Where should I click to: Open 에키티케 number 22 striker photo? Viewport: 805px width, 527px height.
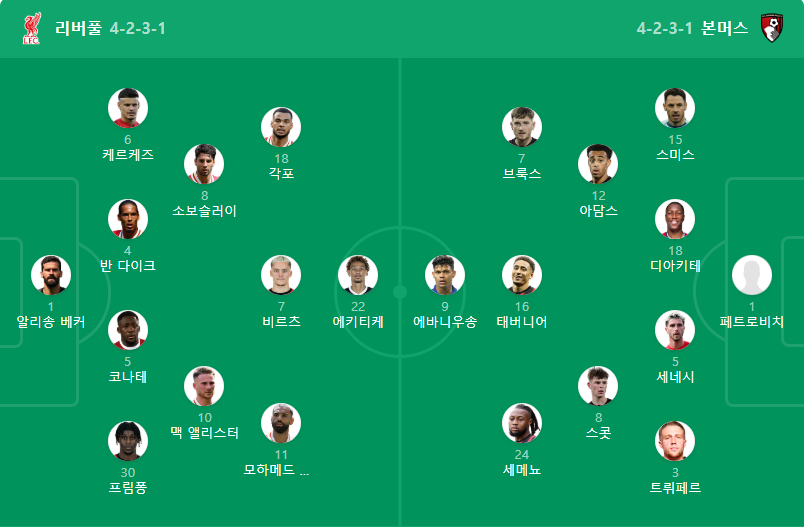358,275
